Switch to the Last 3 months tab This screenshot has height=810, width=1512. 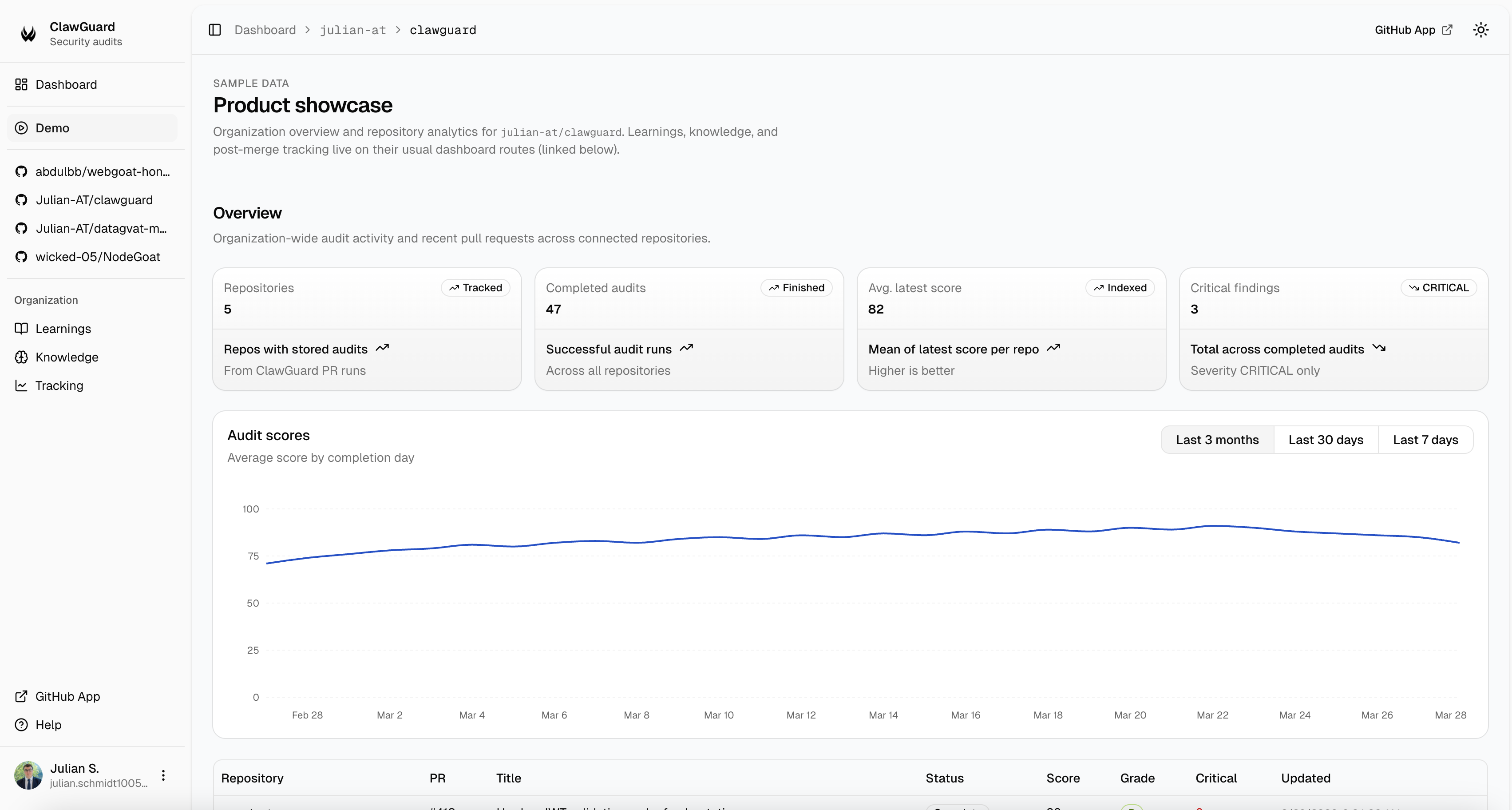[x=1217, y=439]
